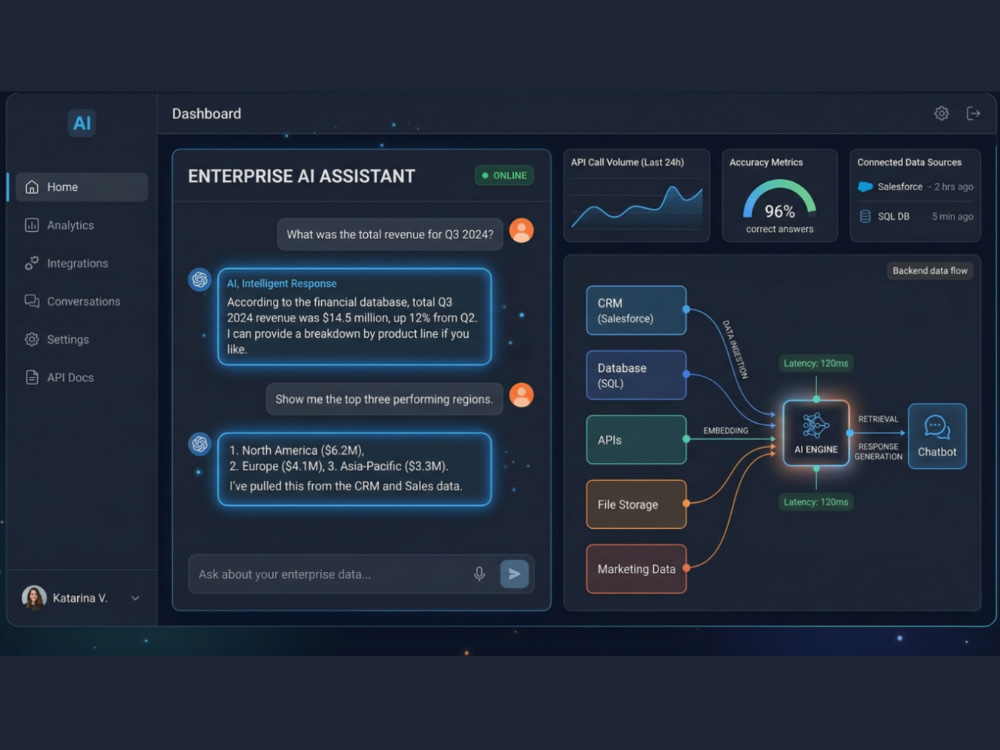The height and width of the screenshot is (750, 1000).
Task: Click 'Show me the top three' message
Action: click(384, 399)
